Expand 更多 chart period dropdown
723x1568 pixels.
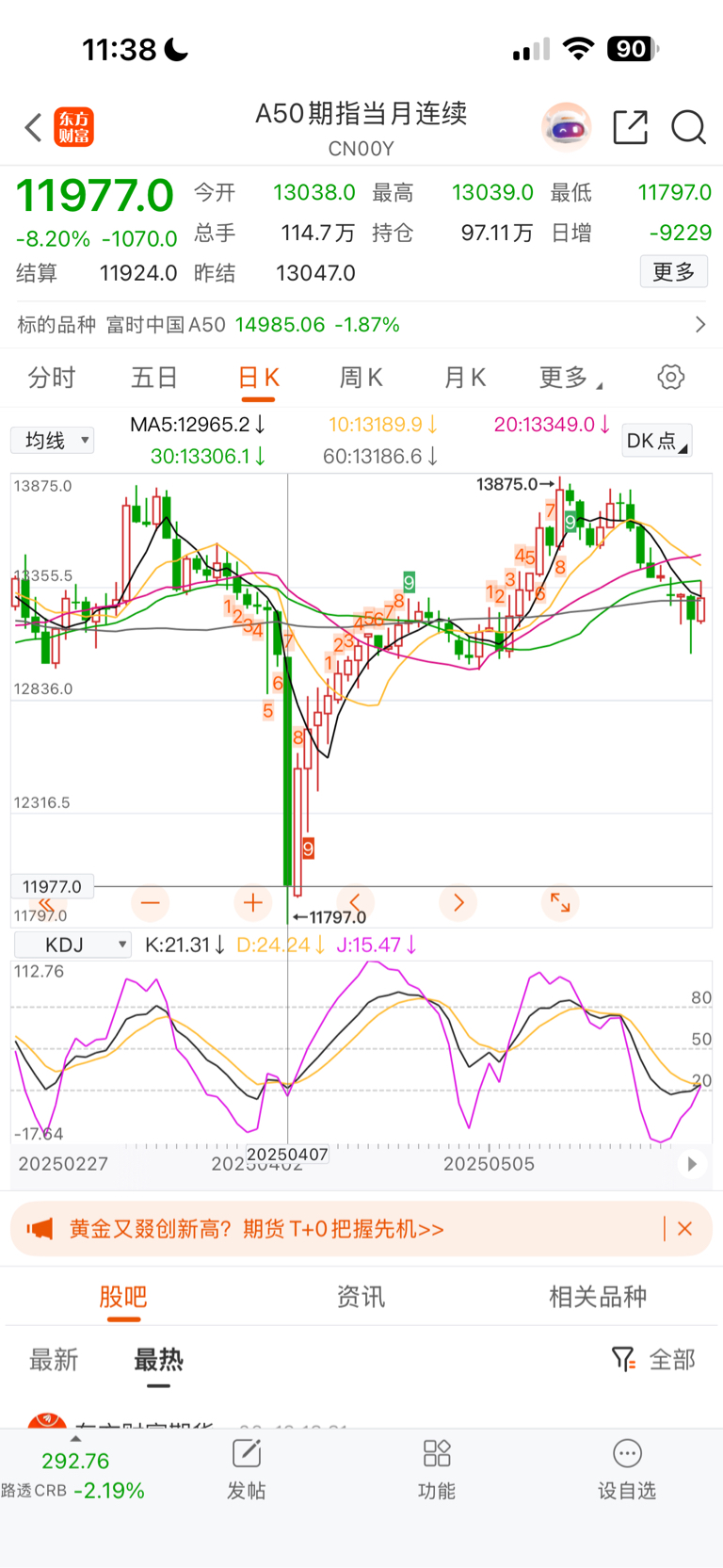[x=570, y=378]
